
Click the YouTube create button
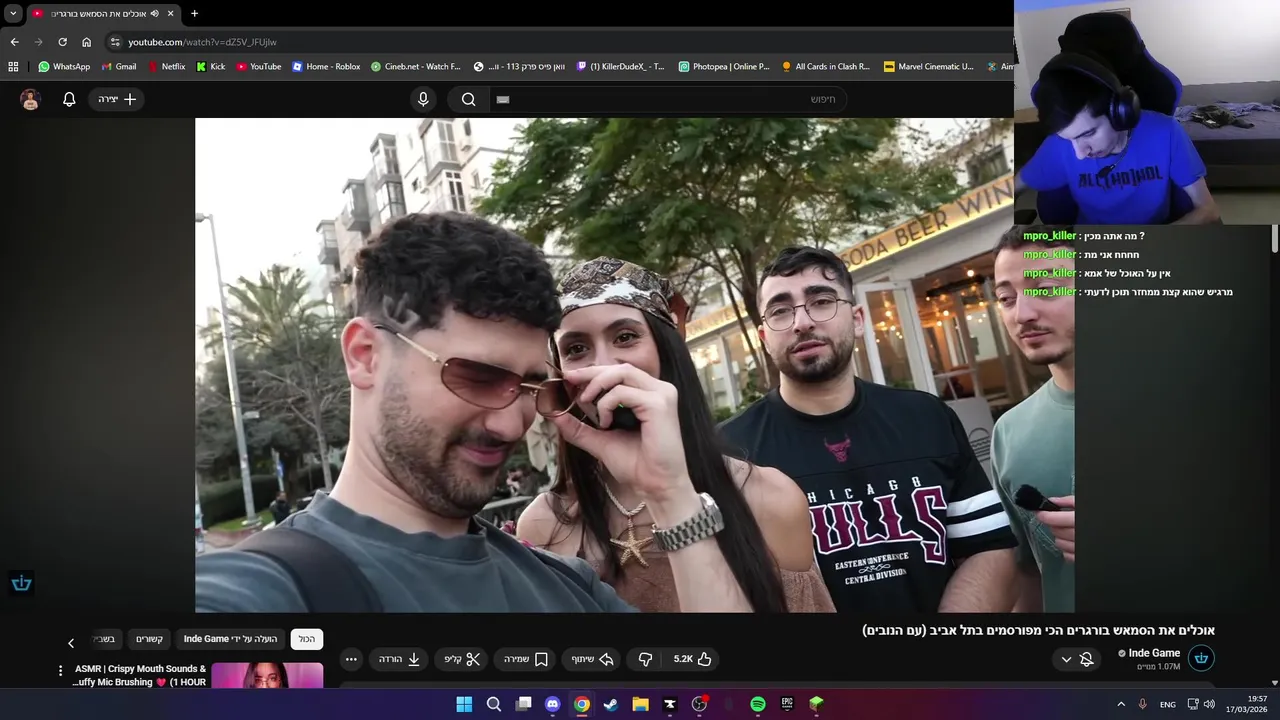coord(117,99)
